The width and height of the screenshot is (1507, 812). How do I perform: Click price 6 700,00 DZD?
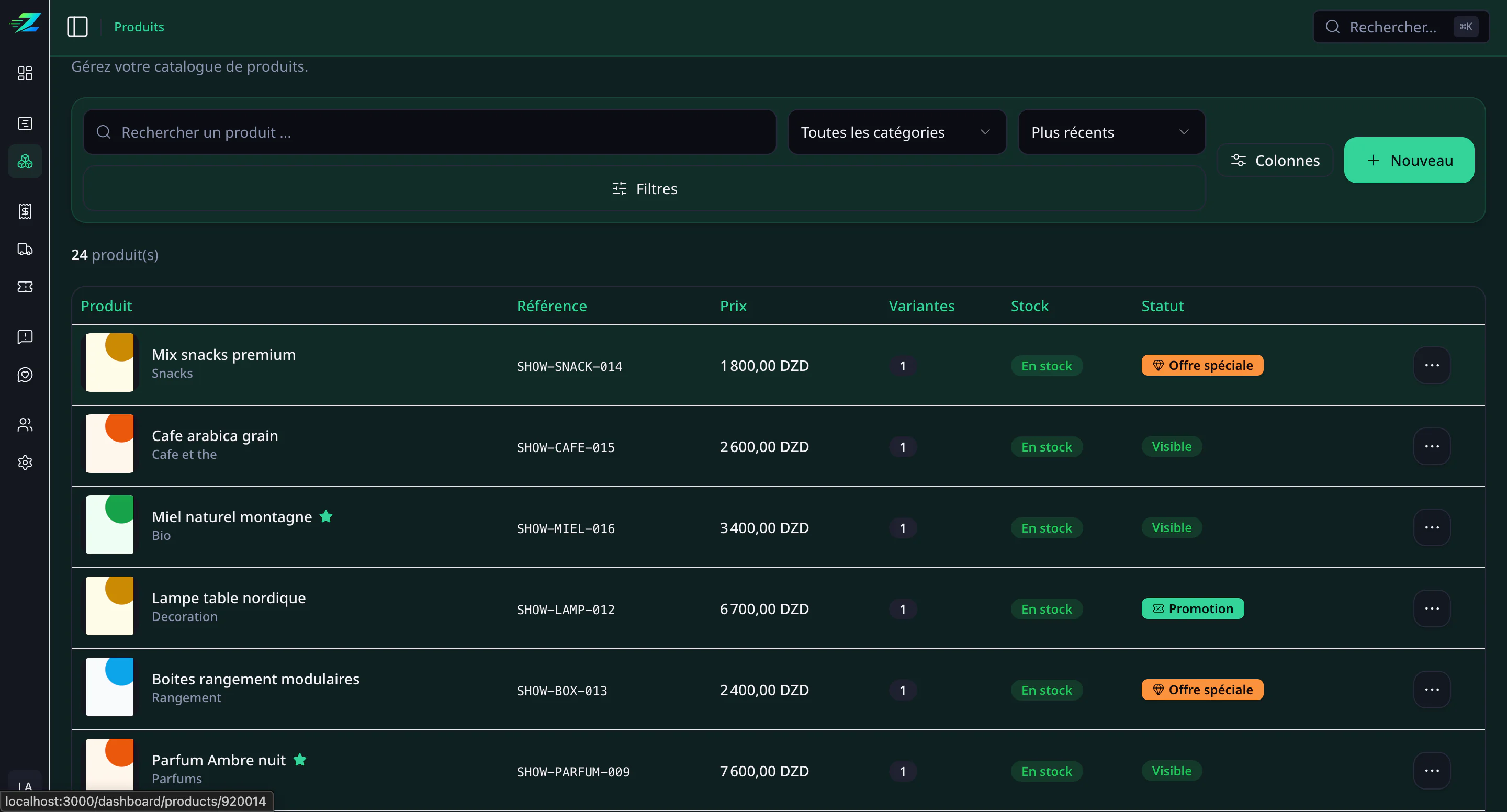tap(764, 609)
